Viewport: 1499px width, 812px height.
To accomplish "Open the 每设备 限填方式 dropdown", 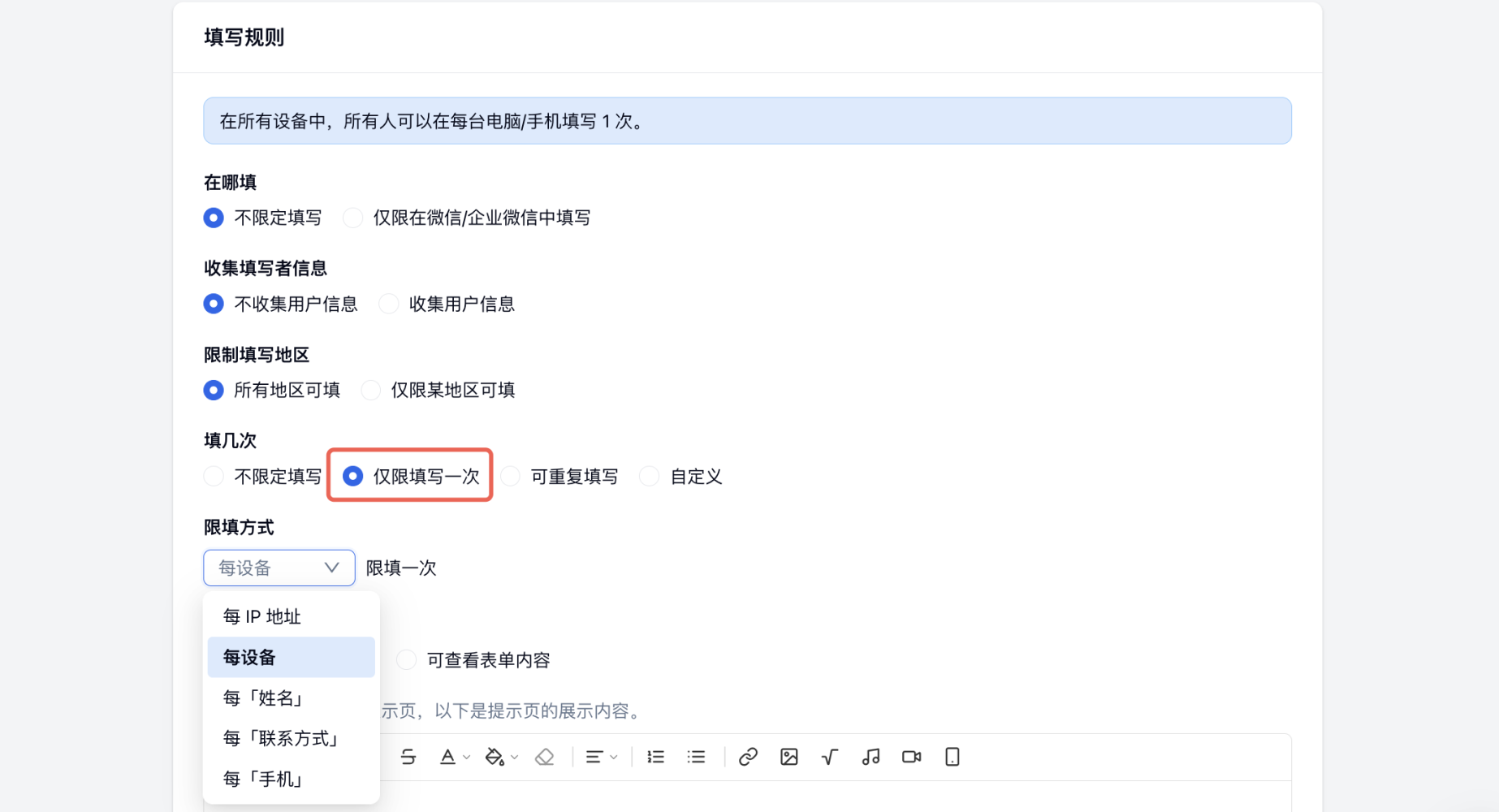I will (279, 568).
